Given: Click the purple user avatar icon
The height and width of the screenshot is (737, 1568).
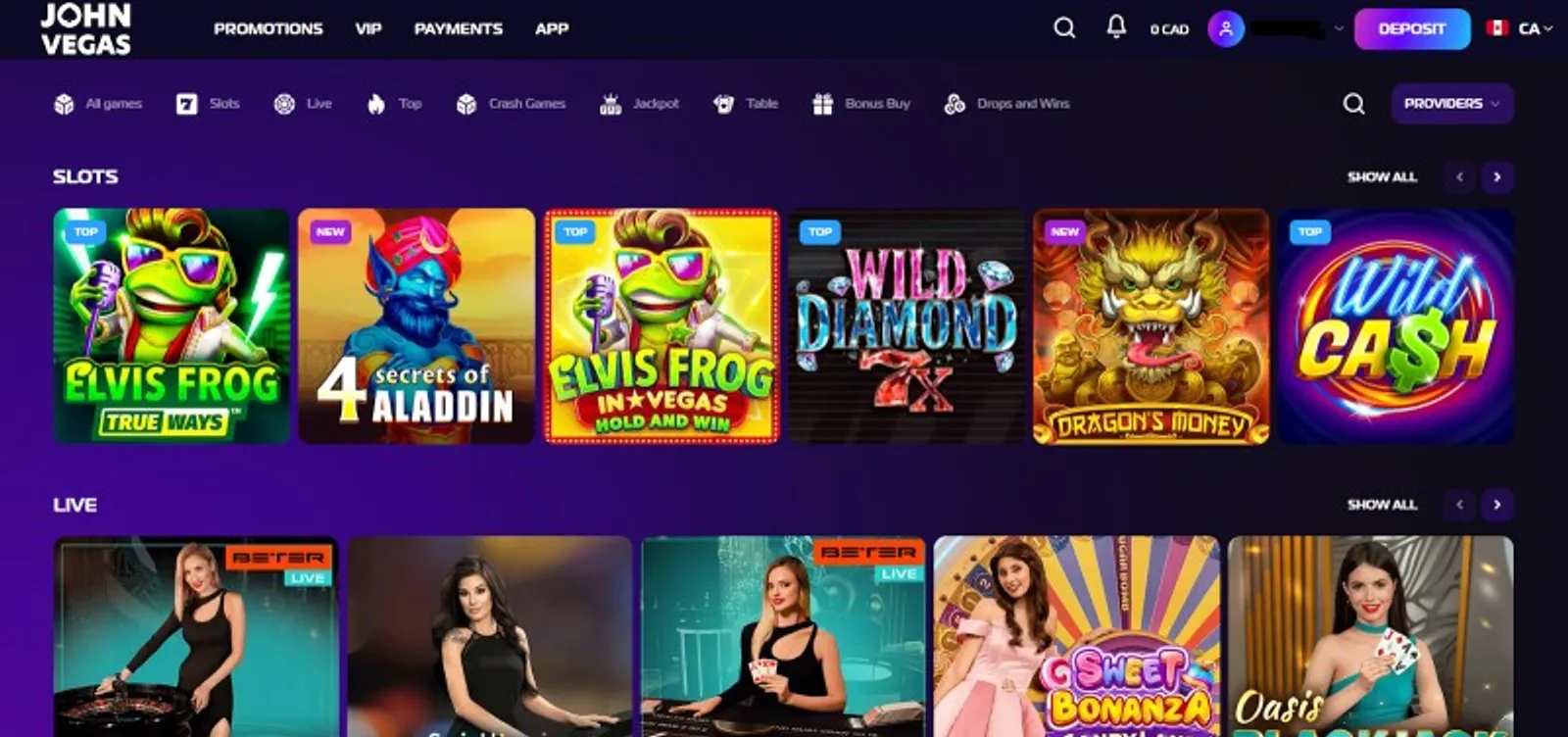Looking at the screenshot, I should (1225, 28).
